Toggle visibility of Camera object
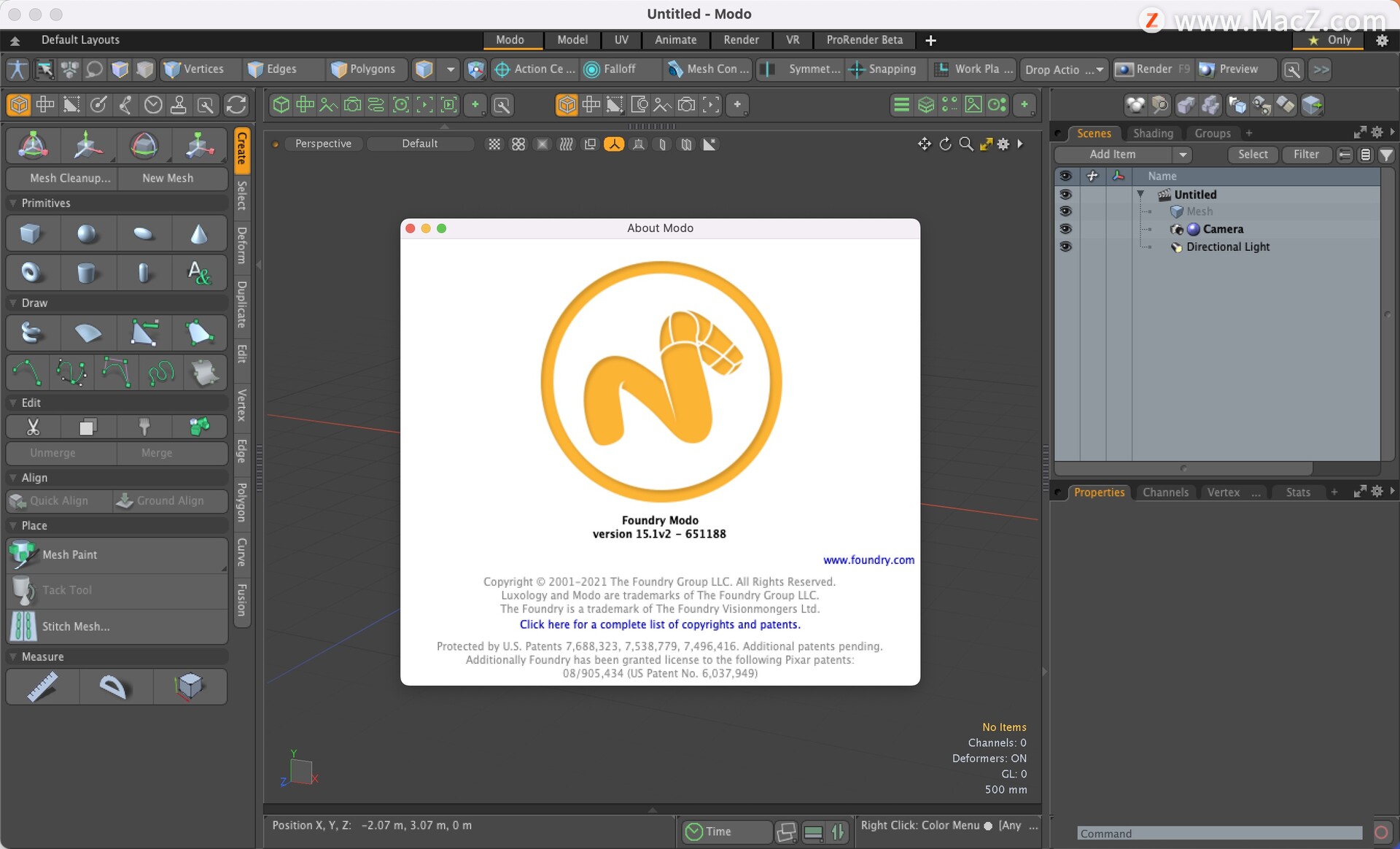Screen dimensions: 1400x849 1065,228
